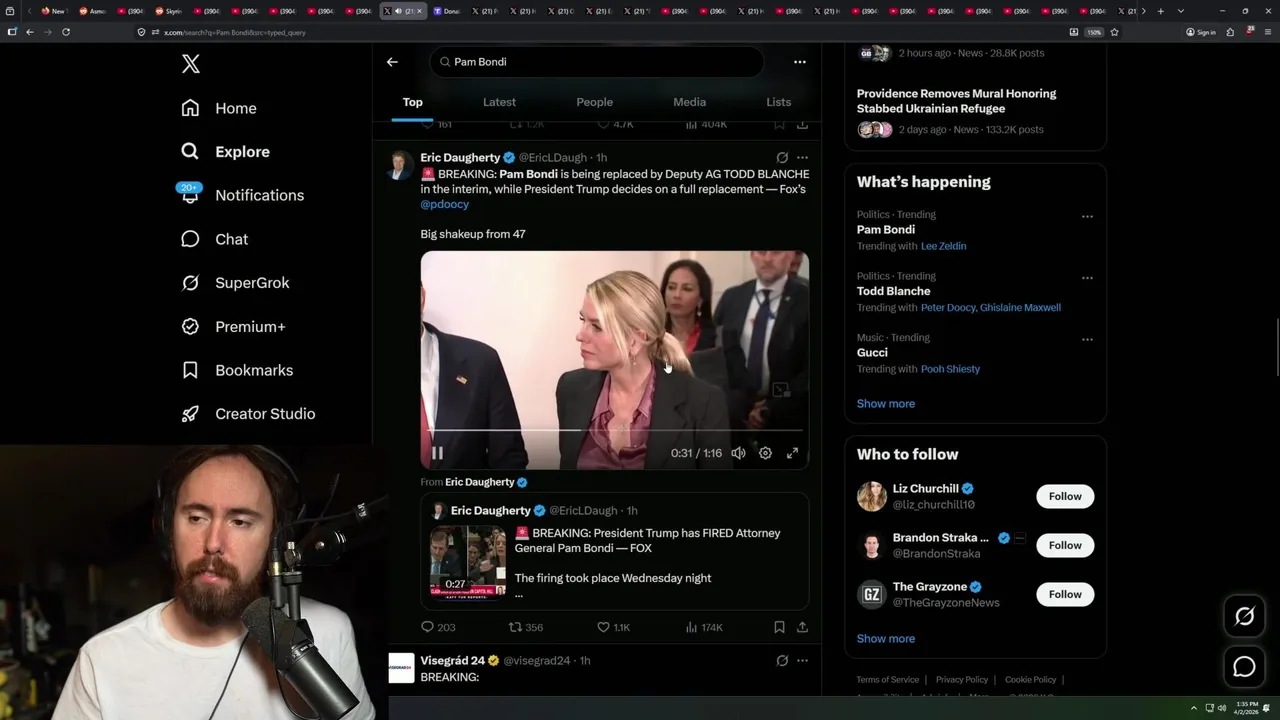Open the Home page
The height and width of the screenshot is (720, 1280).
(219, 108)
